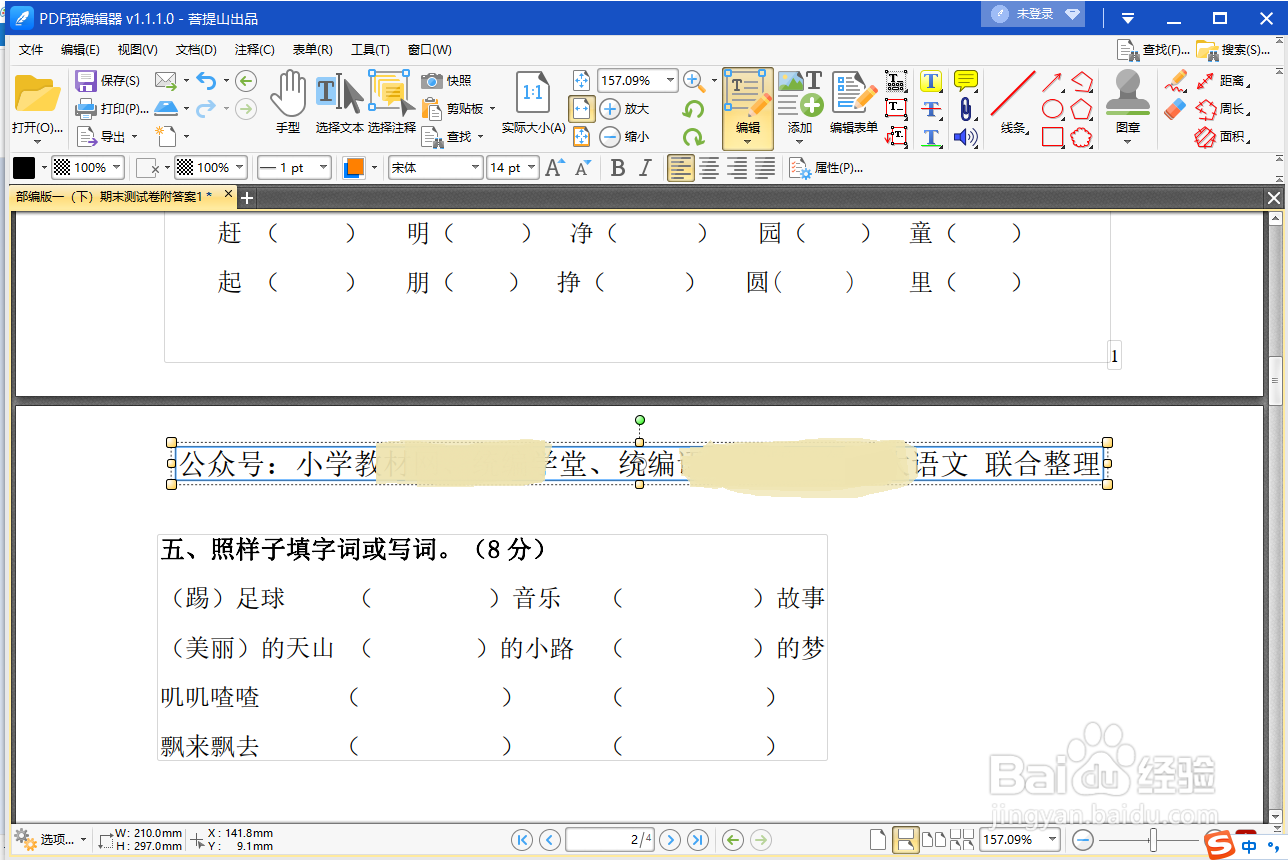The height and width of the screenshot is (860, 1288).
Task: Open the 属性(P) properties button
Action: [x=826, y=168]
